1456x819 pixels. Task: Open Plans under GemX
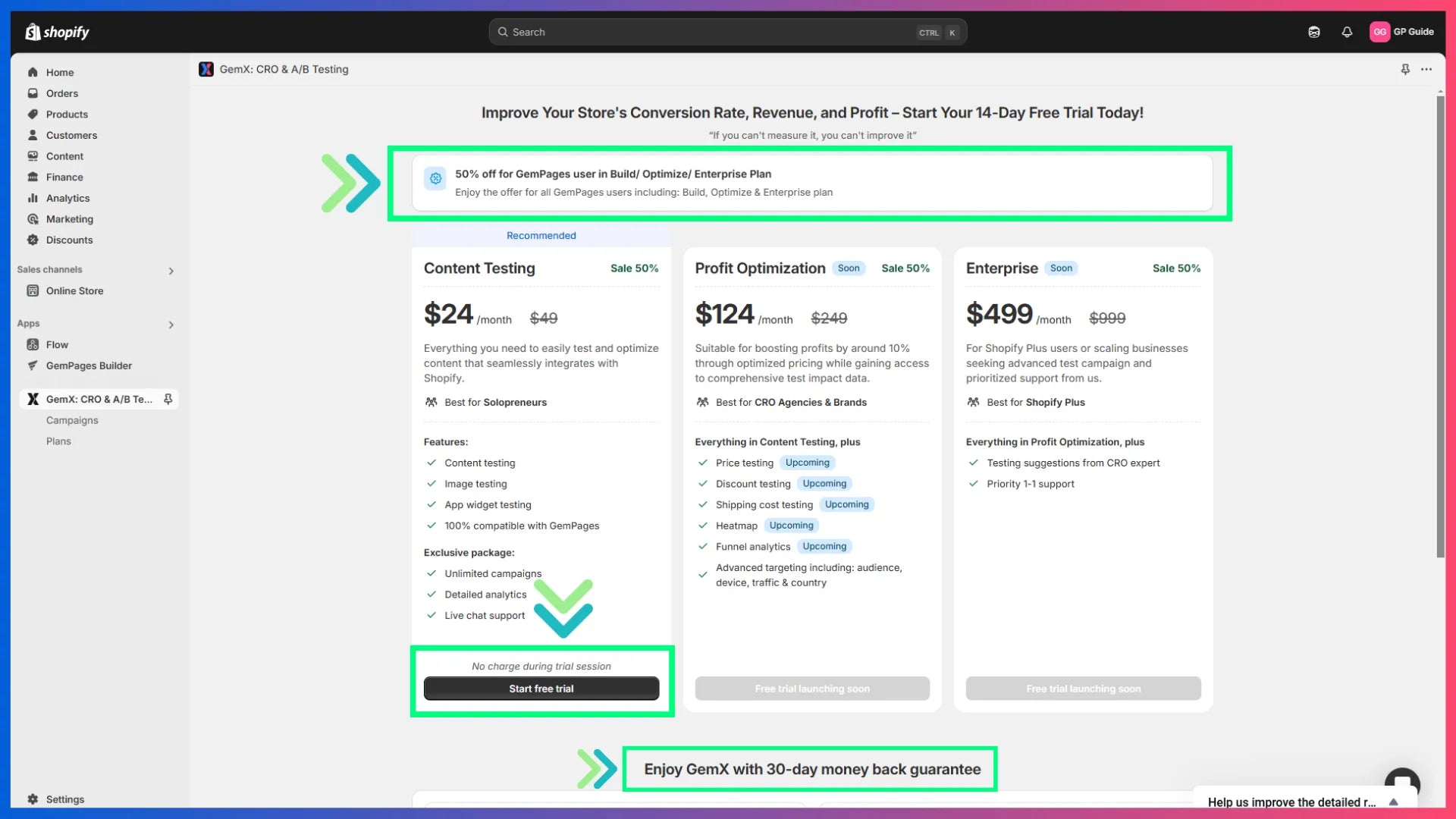(58, 441)
